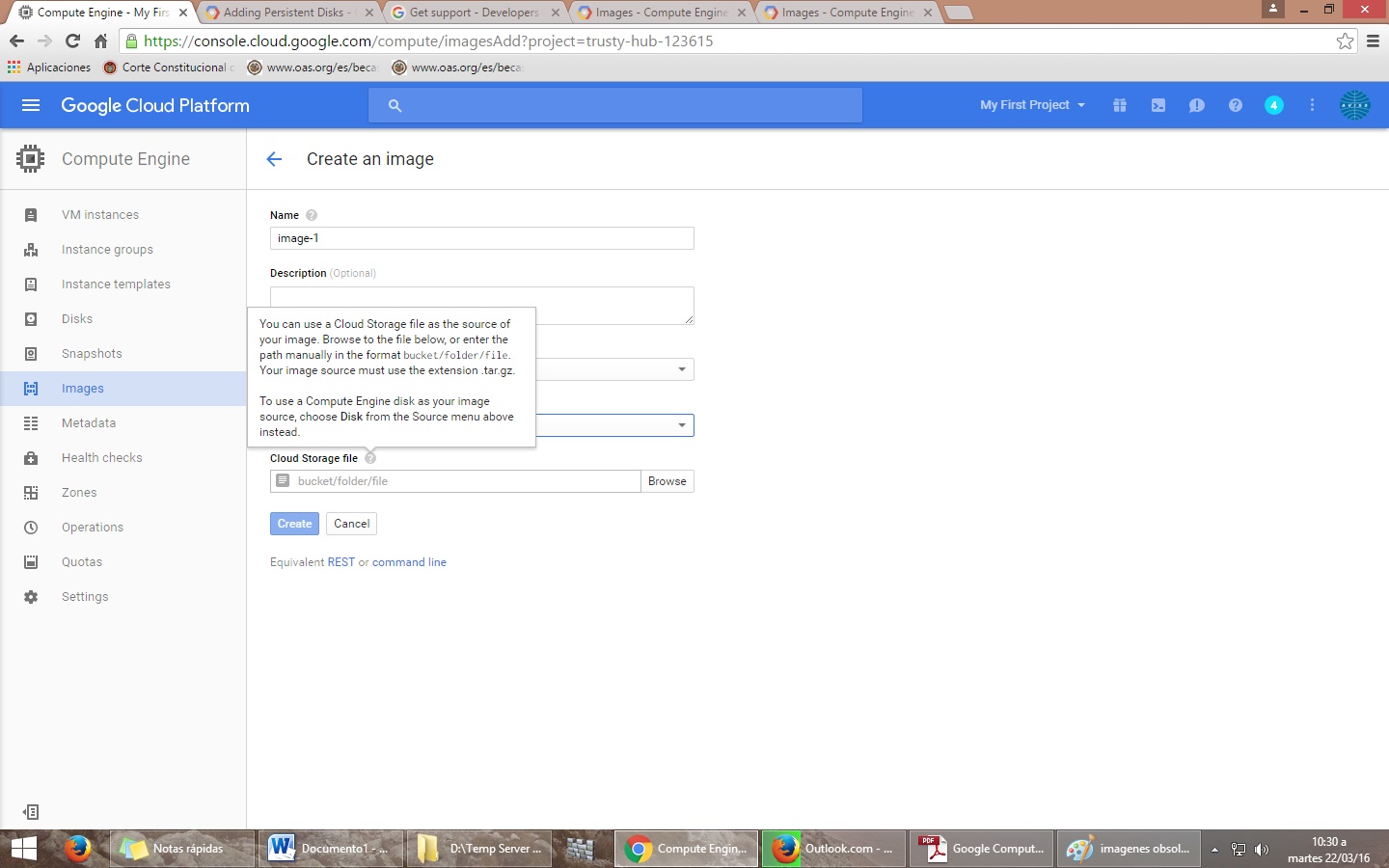The image size is (1389, 868).
Task: Reload the page in Chrome
Action: 72,41
